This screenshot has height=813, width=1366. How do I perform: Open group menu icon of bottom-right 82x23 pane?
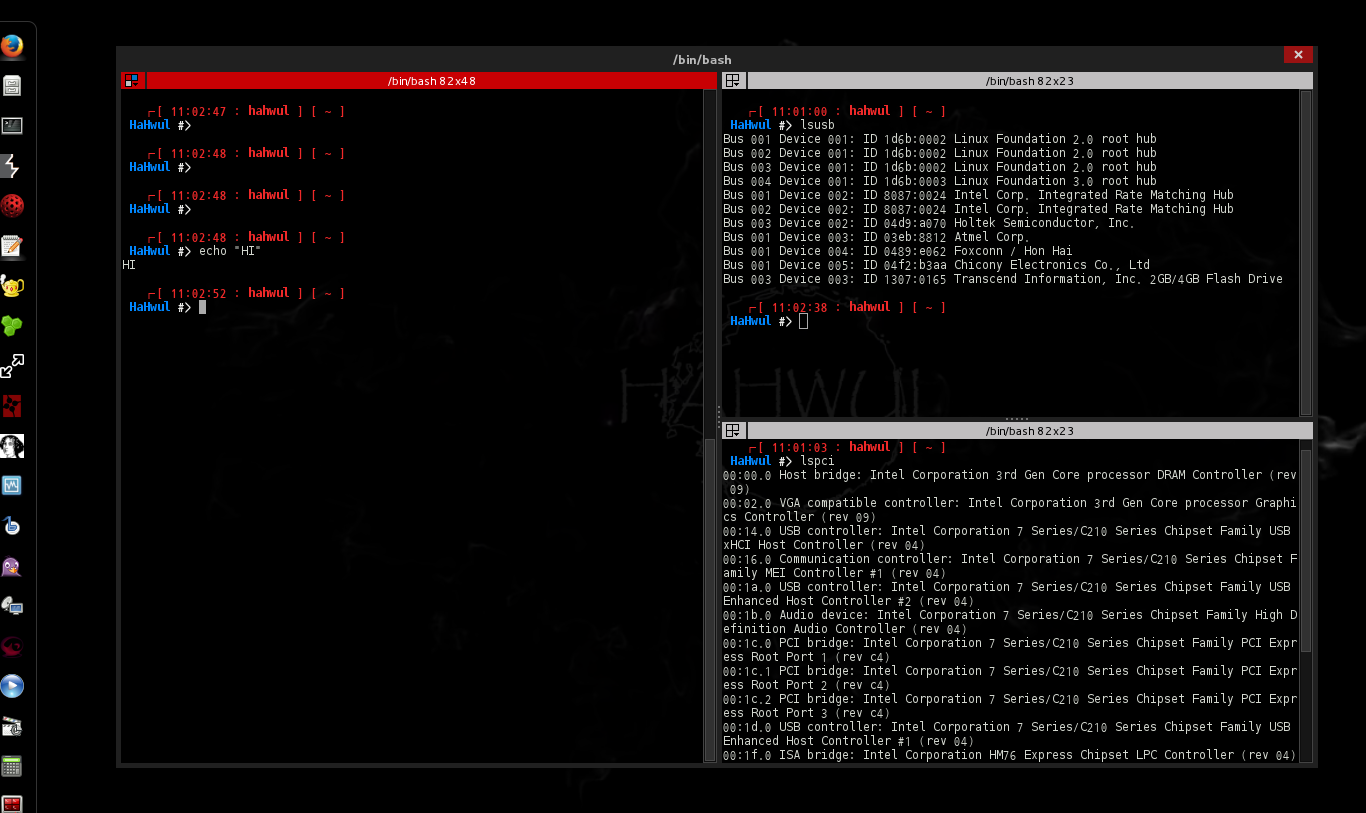point(733,431)
